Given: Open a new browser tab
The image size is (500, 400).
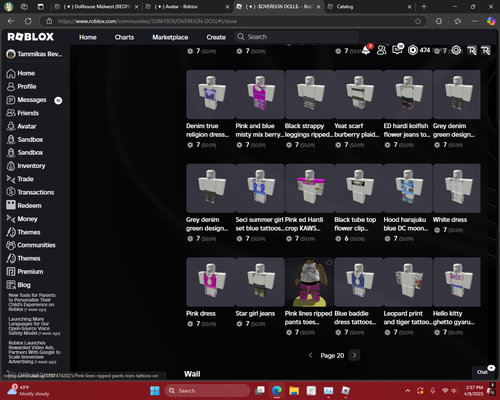Looking at the screenshot, I should [424, 7].
